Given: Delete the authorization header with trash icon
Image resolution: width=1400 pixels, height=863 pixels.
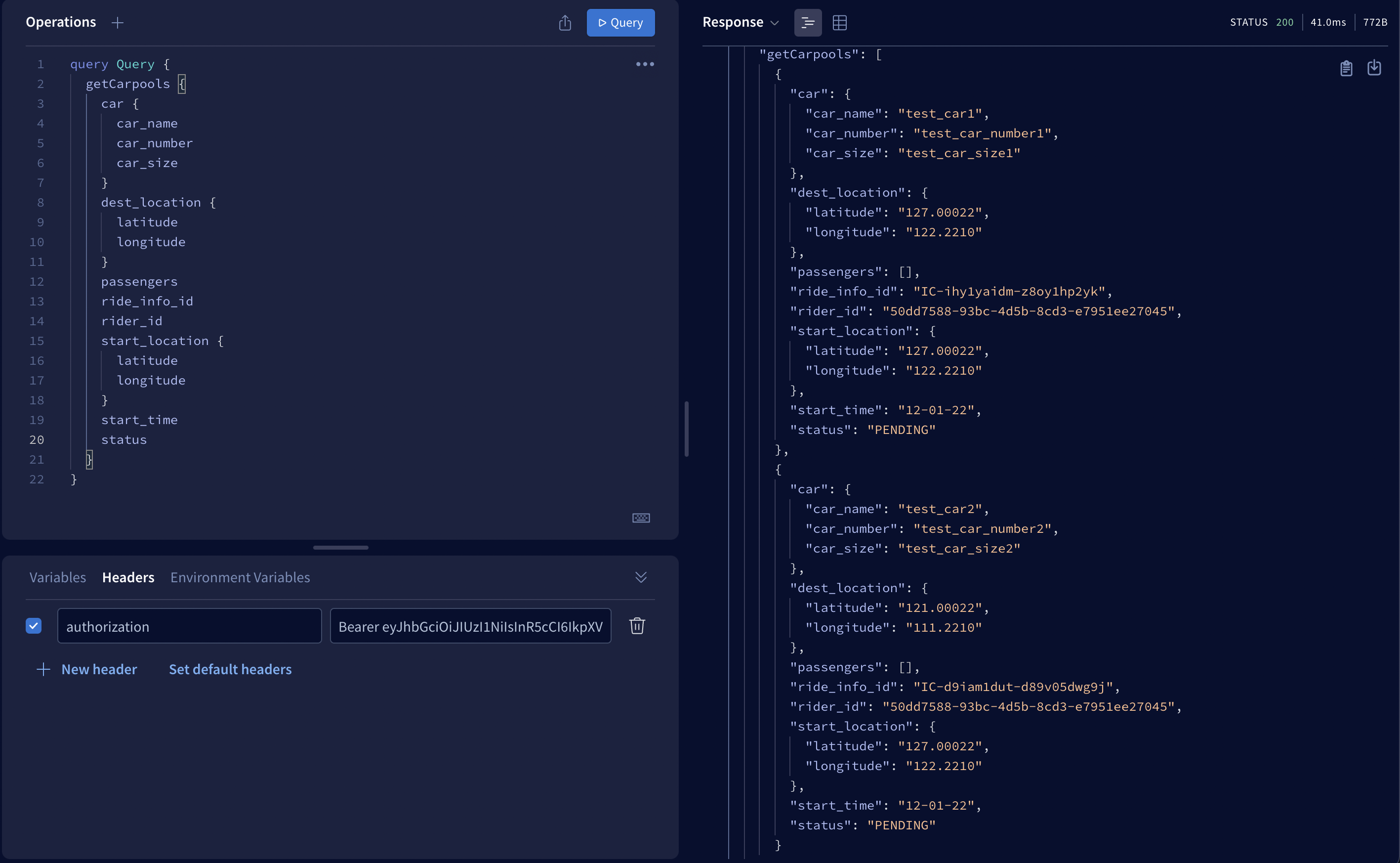Looking at the screenshot, I should (637, 626).
